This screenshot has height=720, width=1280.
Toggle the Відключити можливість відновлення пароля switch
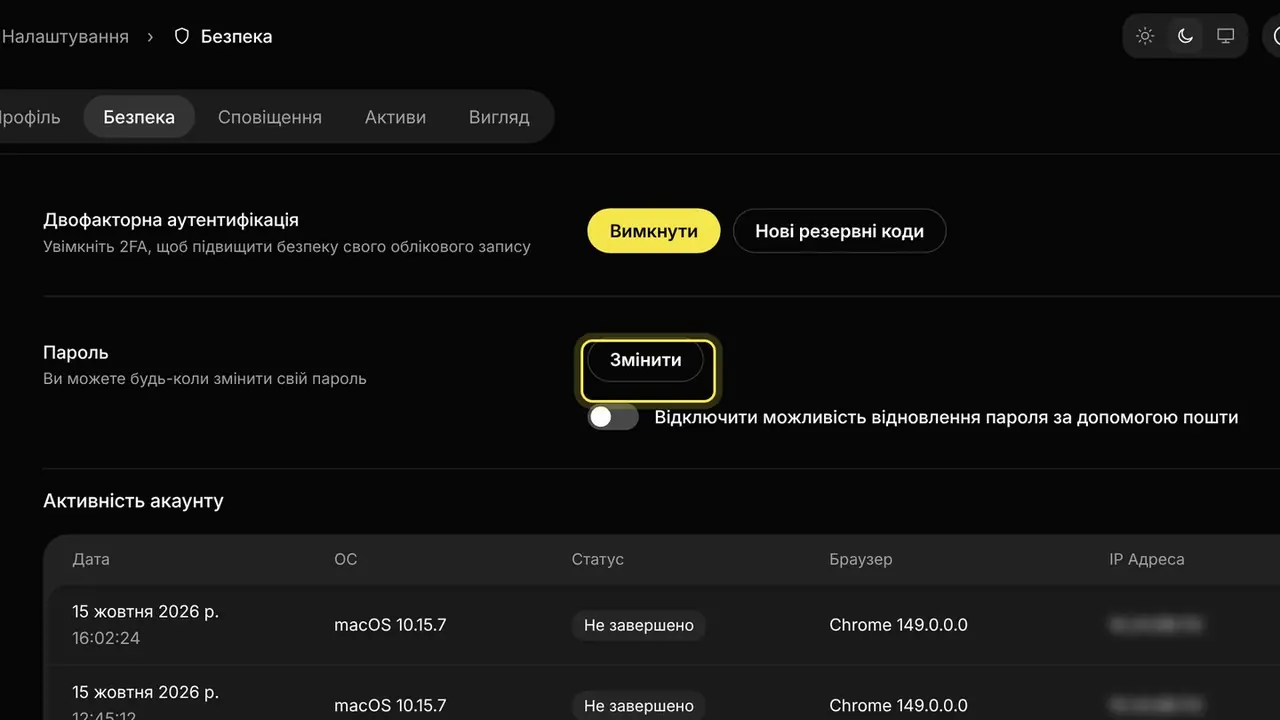click(x=613, y=417)
